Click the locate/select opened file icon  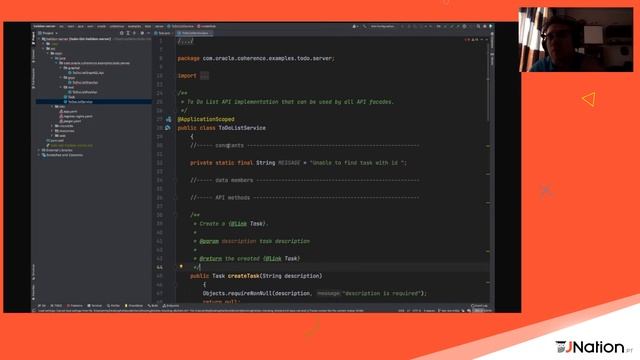pos(122,33)
